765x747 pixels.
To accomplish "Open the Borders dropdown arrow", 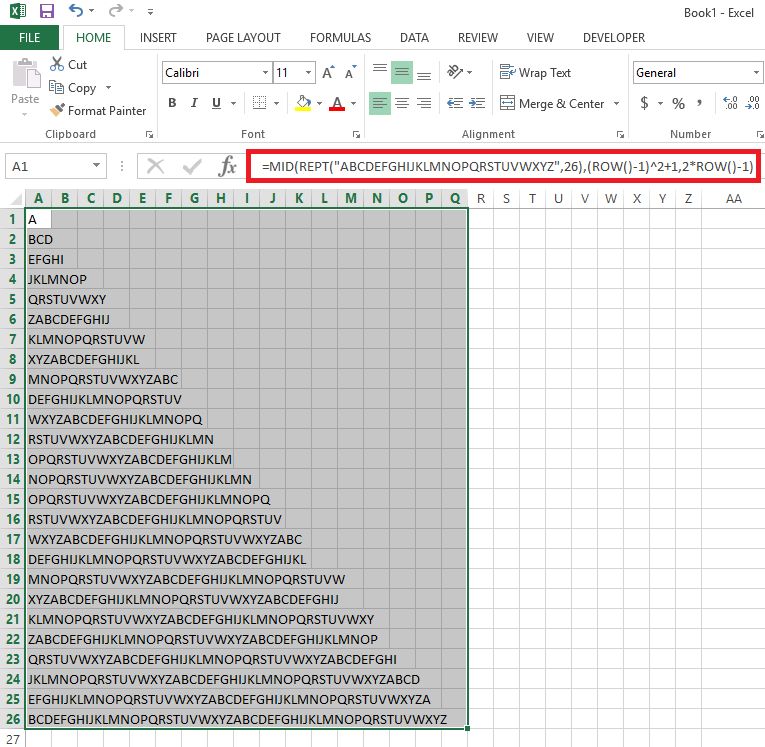I will (277, 103).
